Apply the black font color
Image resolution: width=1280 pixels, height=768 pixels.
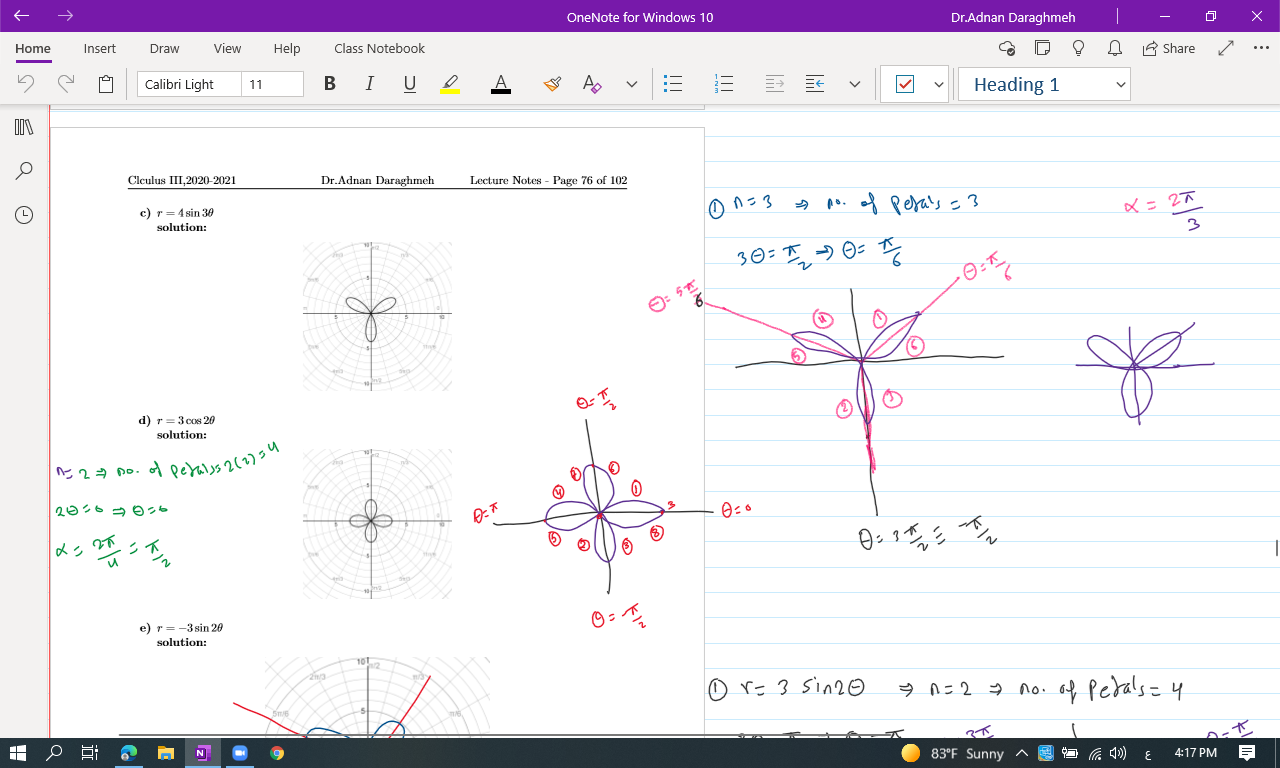point(501,84)
